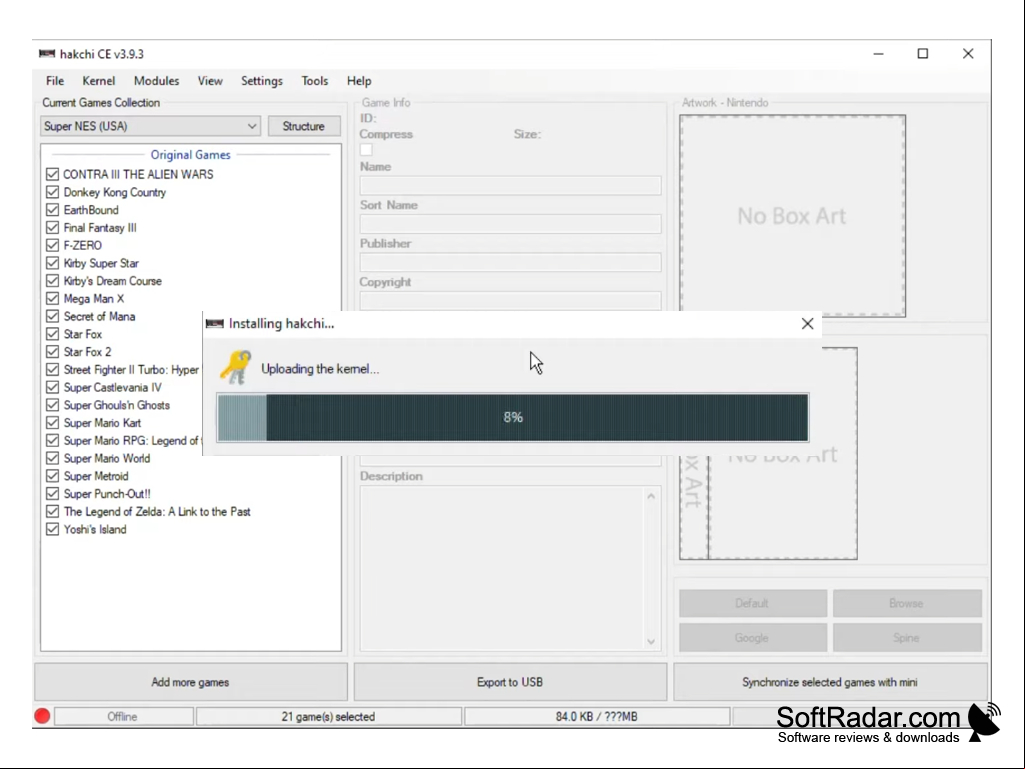This screenshot has height=769, width=1025.
Task: Uncheck Kirby Super Star
Action: click(52, 263)
